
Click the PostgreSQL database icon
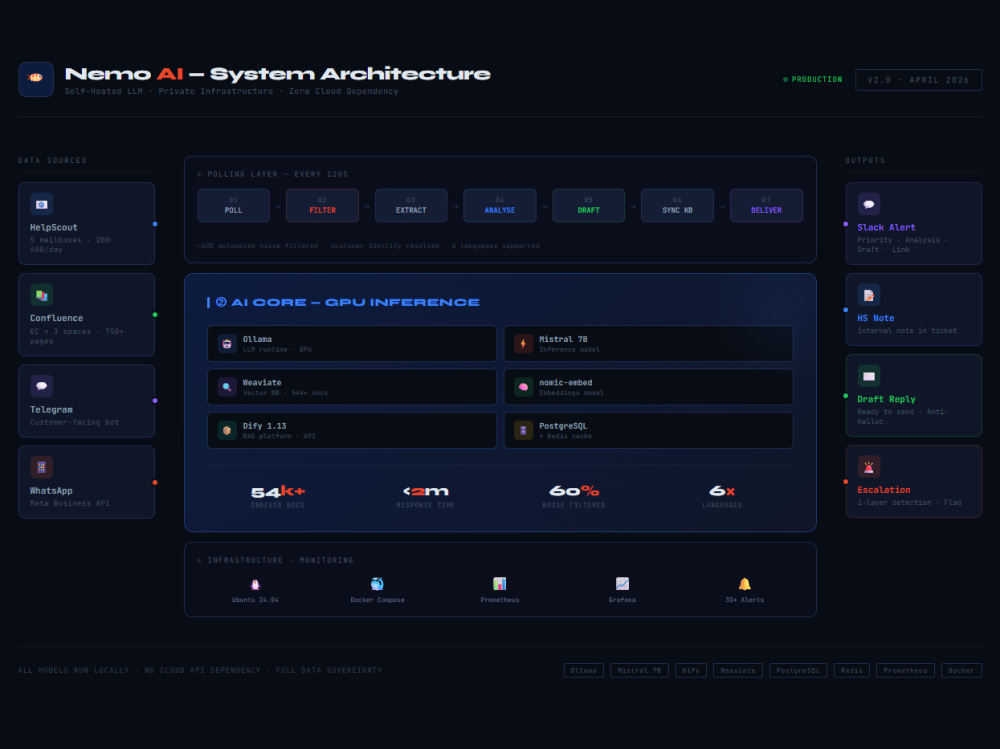524,431
